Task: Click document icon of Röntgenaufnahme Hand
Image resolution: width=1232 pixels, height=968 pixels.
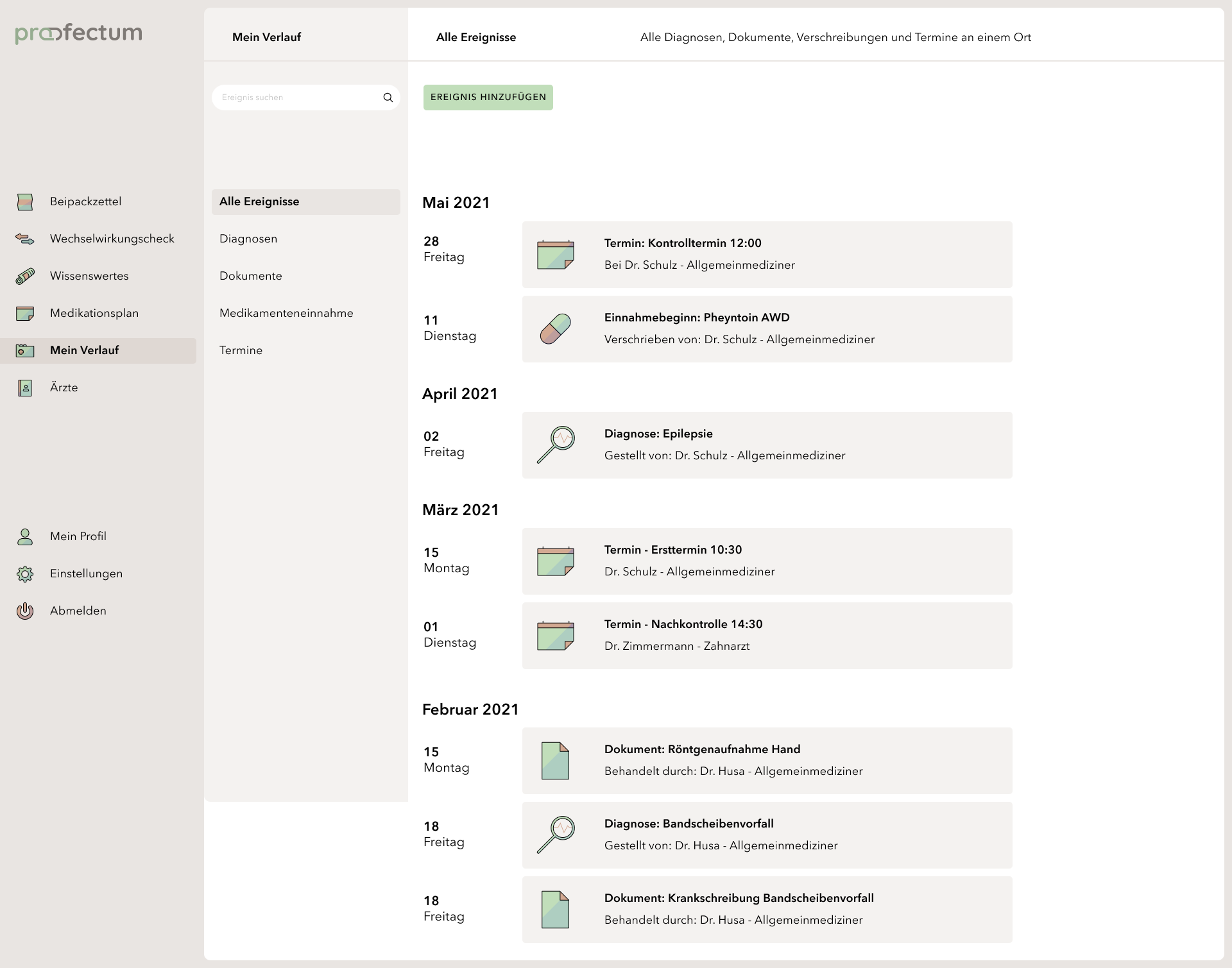Action: pyautogui.click(x=555, y=761)
